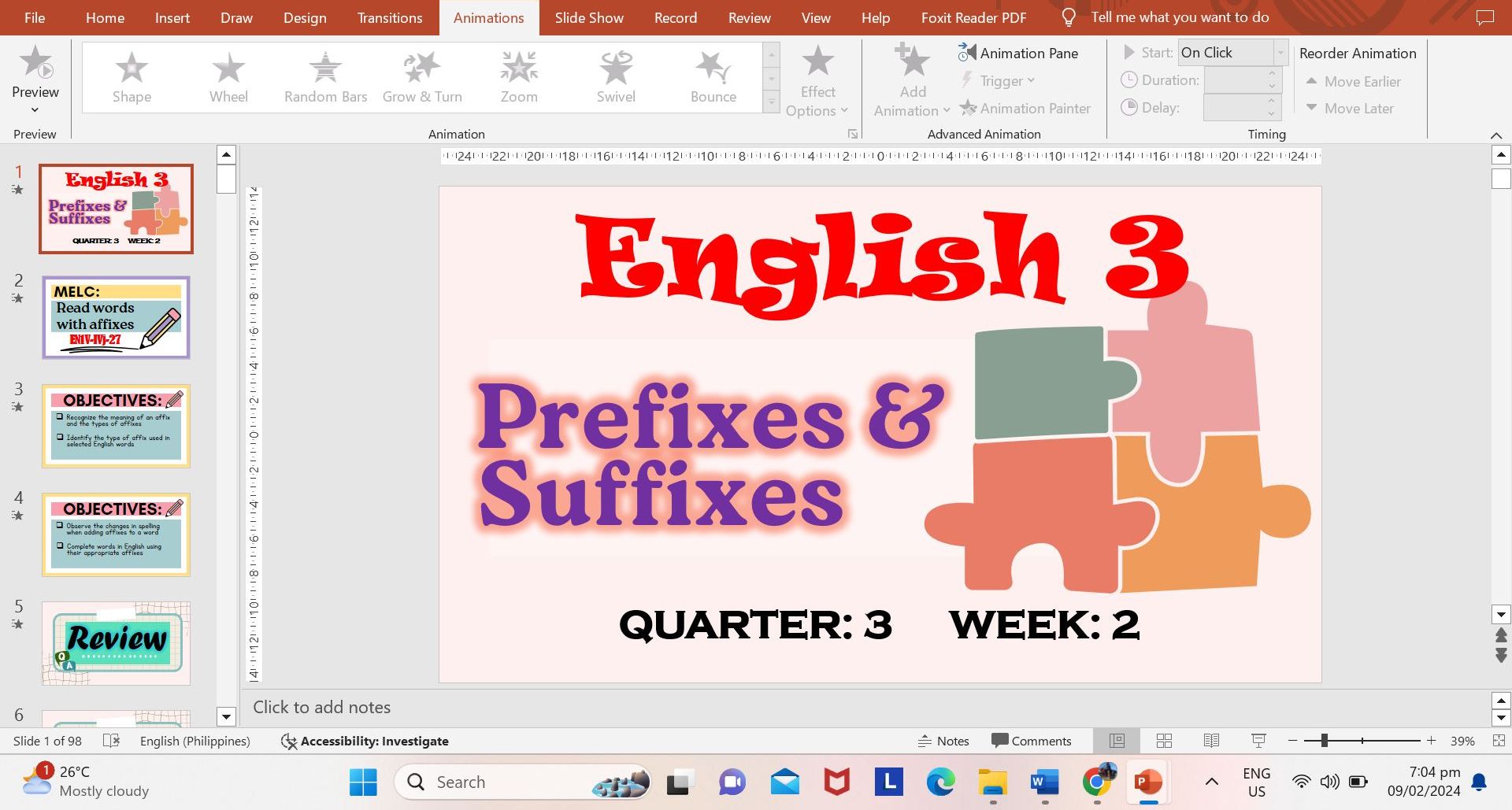Open the Trigger dropdown
Viewport: 1512px width, 810px height.
(998, 81)
